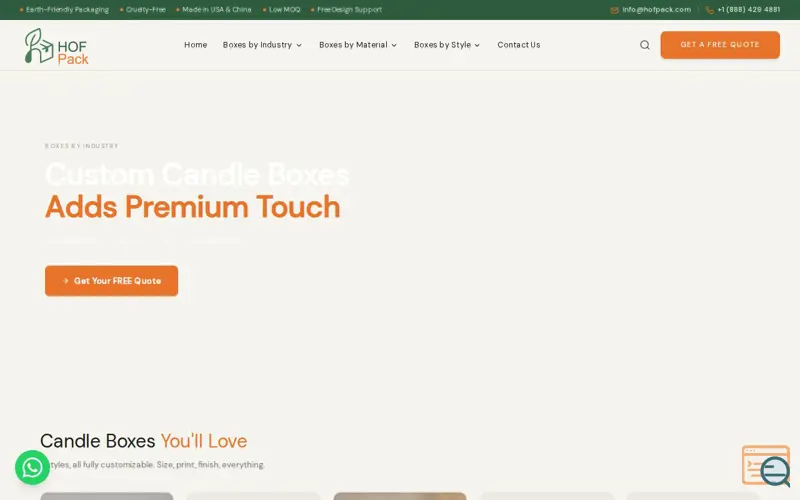800x500 pixels.
Task: Click Get Your FREE Quote hero button
Action: coord(111,281)
